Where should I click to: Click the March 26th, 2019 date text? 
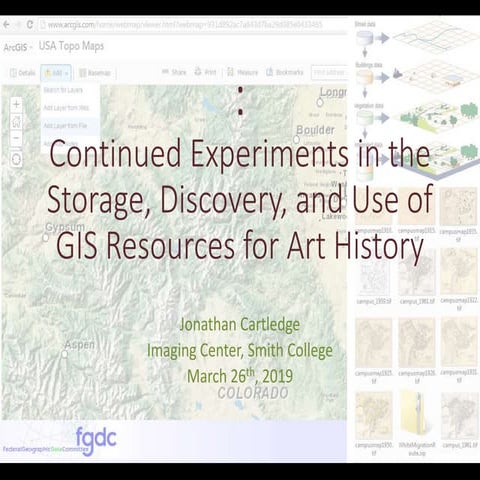[x=240, y=376]
